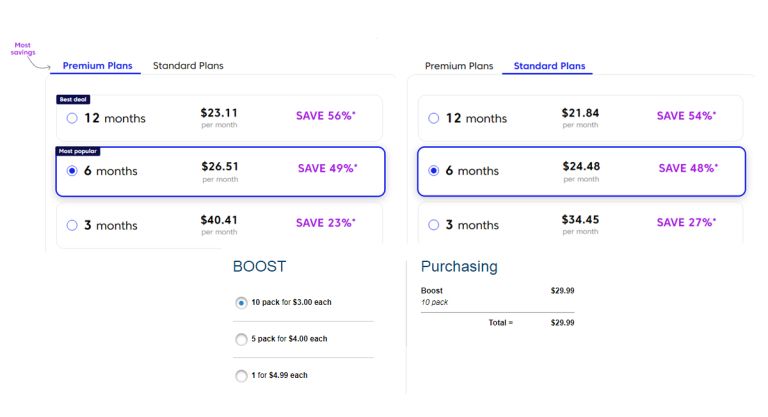Click the $40.41 per month price

click(219, 225)
